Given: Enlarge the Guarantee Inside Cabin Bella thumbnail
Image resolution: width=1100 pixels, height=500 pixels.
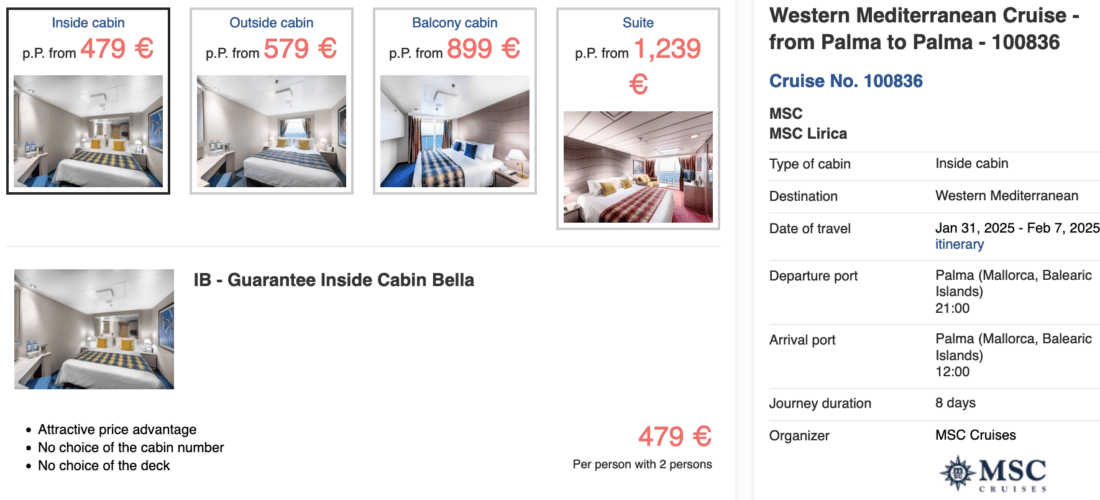Looking at the screenshot, I should click(94, 329).
